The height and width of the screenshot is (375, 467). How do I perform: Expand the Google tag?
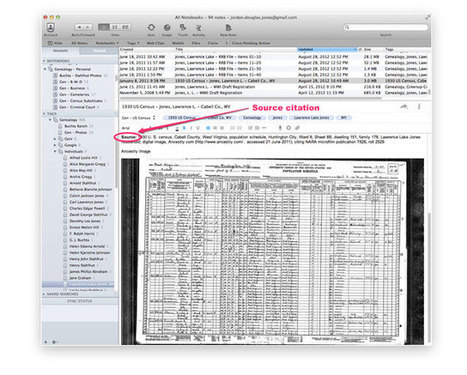pos(55,145)
